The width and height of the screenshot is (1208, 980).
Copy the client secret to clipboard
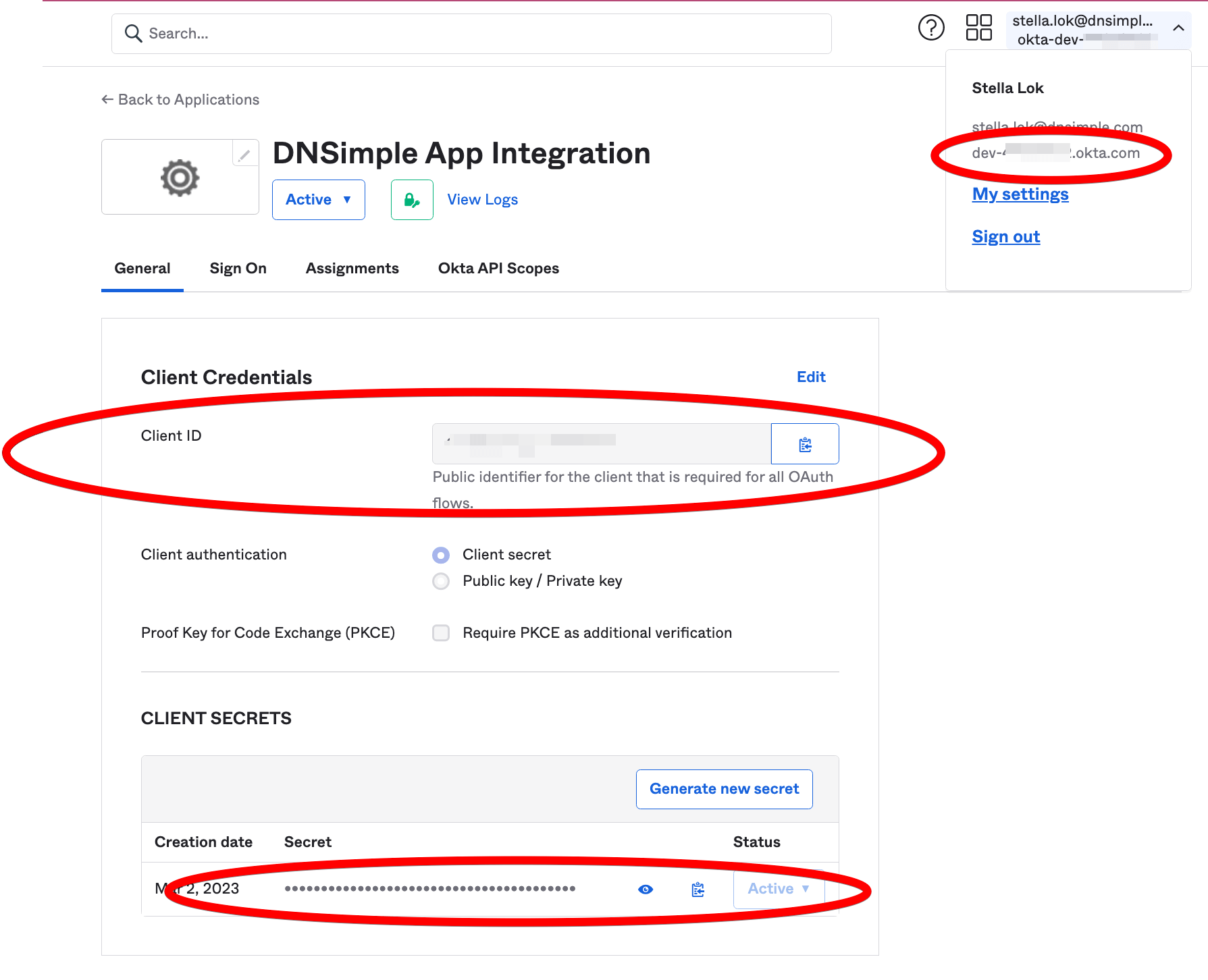tap(698, 890)
